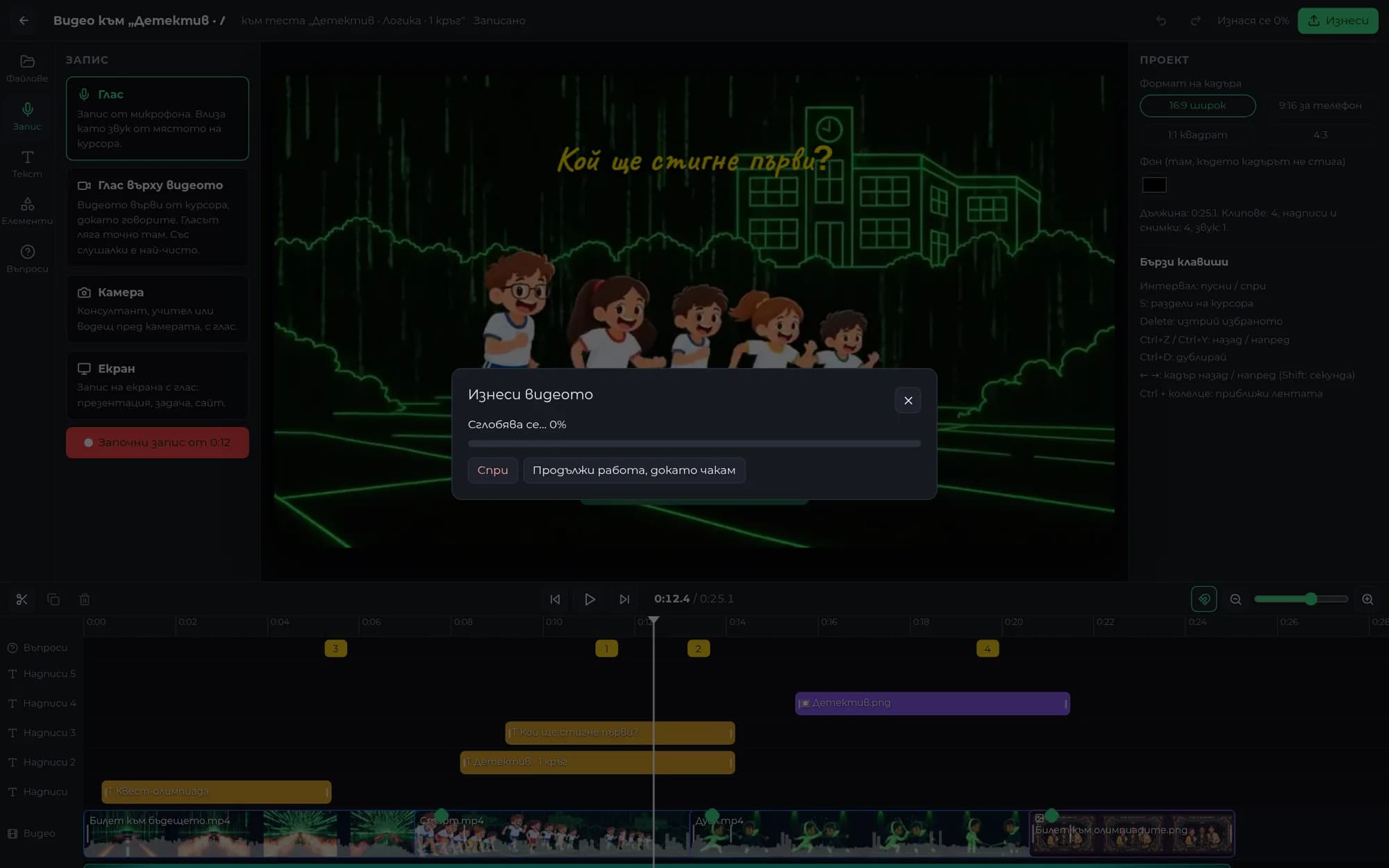Select the Детектив.png purple clip

coord(932,703)
